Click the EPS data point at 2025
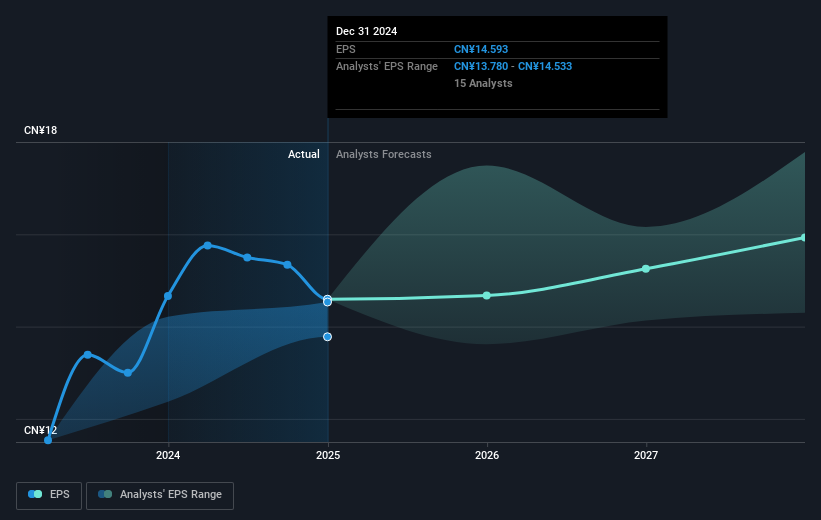This screenshot has height=520, width=821. (x=327, y=301)
